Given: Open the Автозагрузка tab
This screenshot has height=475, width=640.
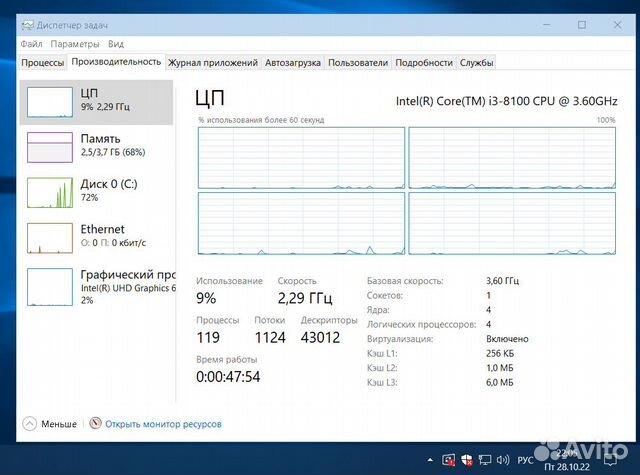Looking at the screenshot, I should [x=293, y=62].
